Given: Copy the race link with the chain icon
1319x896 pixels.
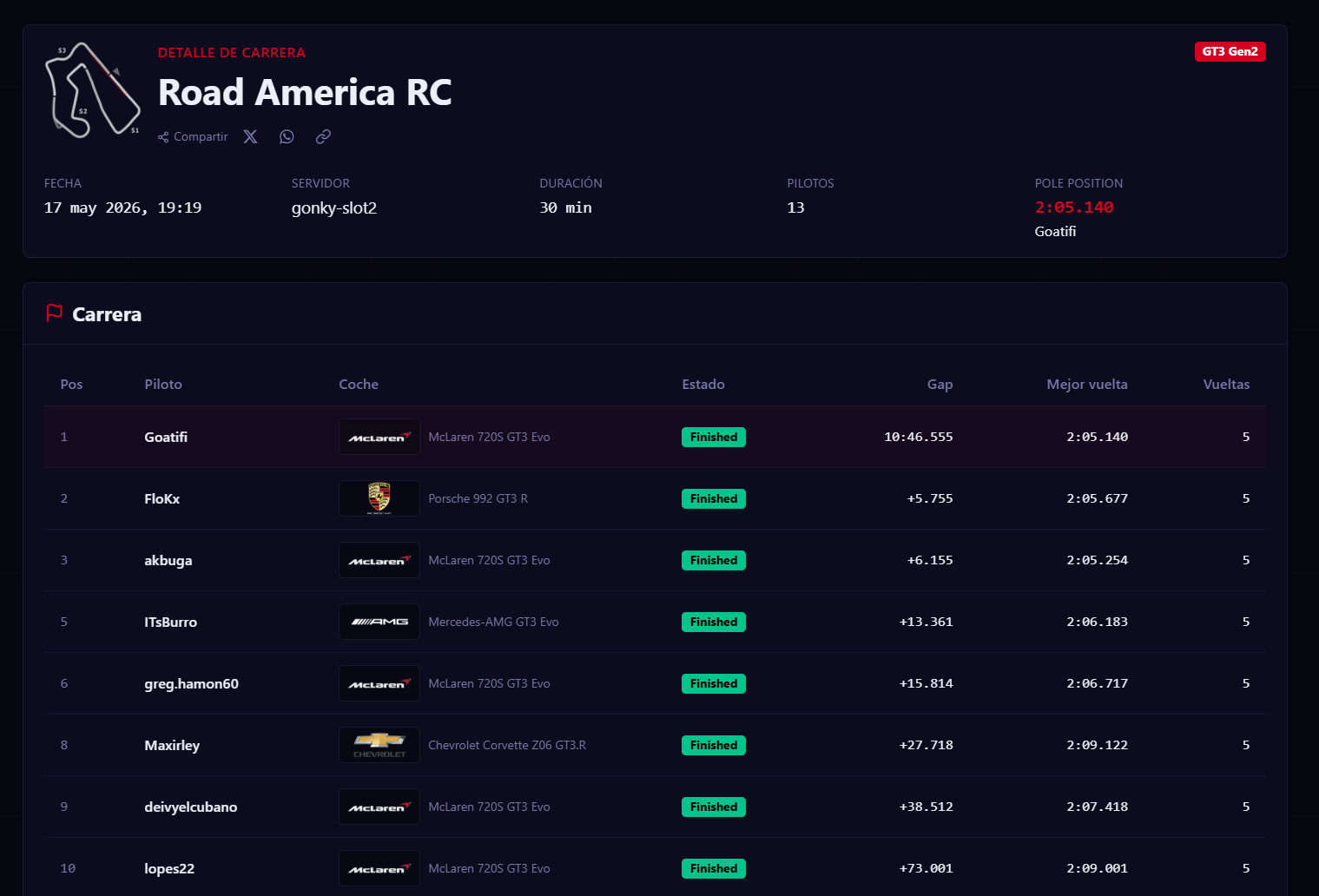Looking at the screenshot, I should (323, 136).
